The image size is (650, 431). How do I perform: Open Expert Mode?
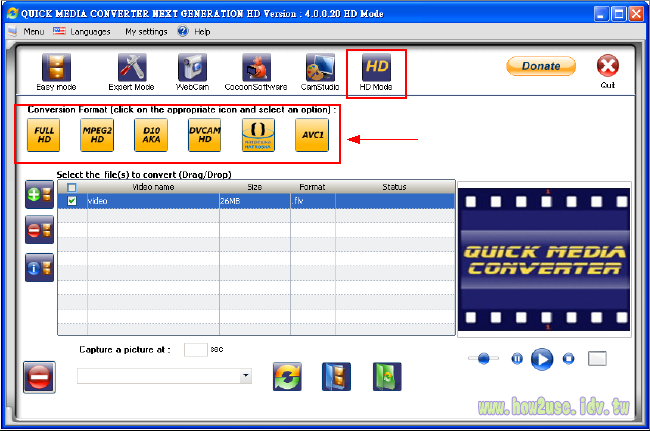click(x=132, y=70)
